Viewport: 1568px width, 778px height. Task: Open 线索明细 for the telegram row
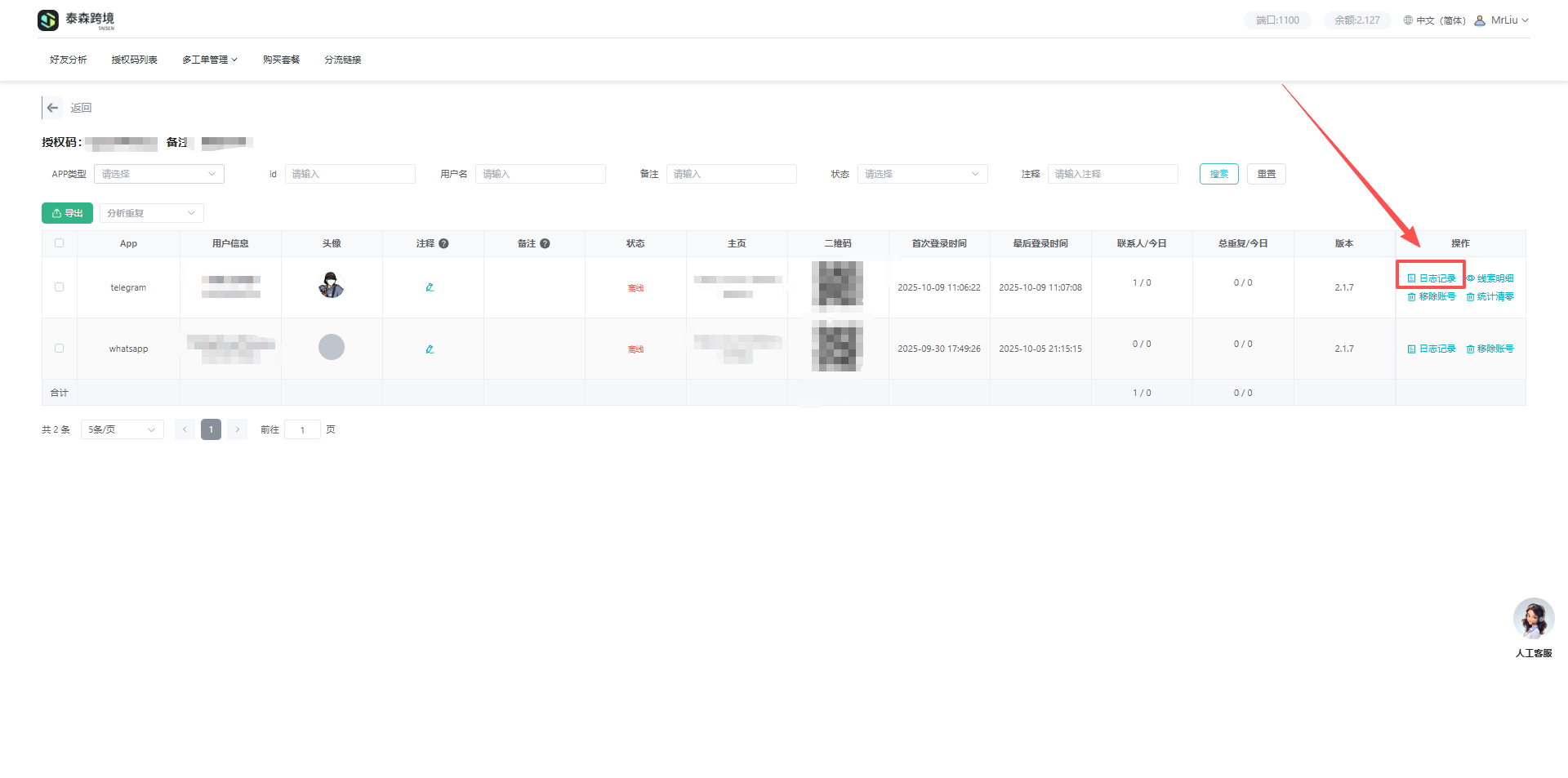tap(1490, 278)
